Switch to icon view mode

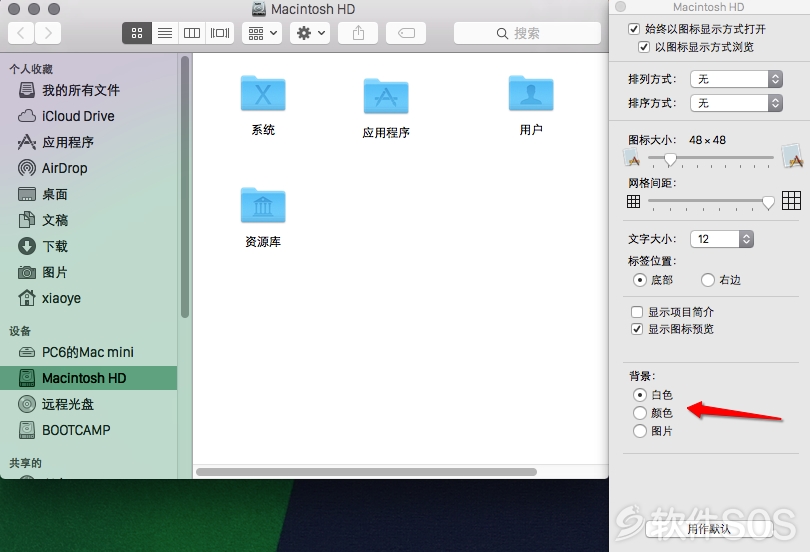coord(137,34)
